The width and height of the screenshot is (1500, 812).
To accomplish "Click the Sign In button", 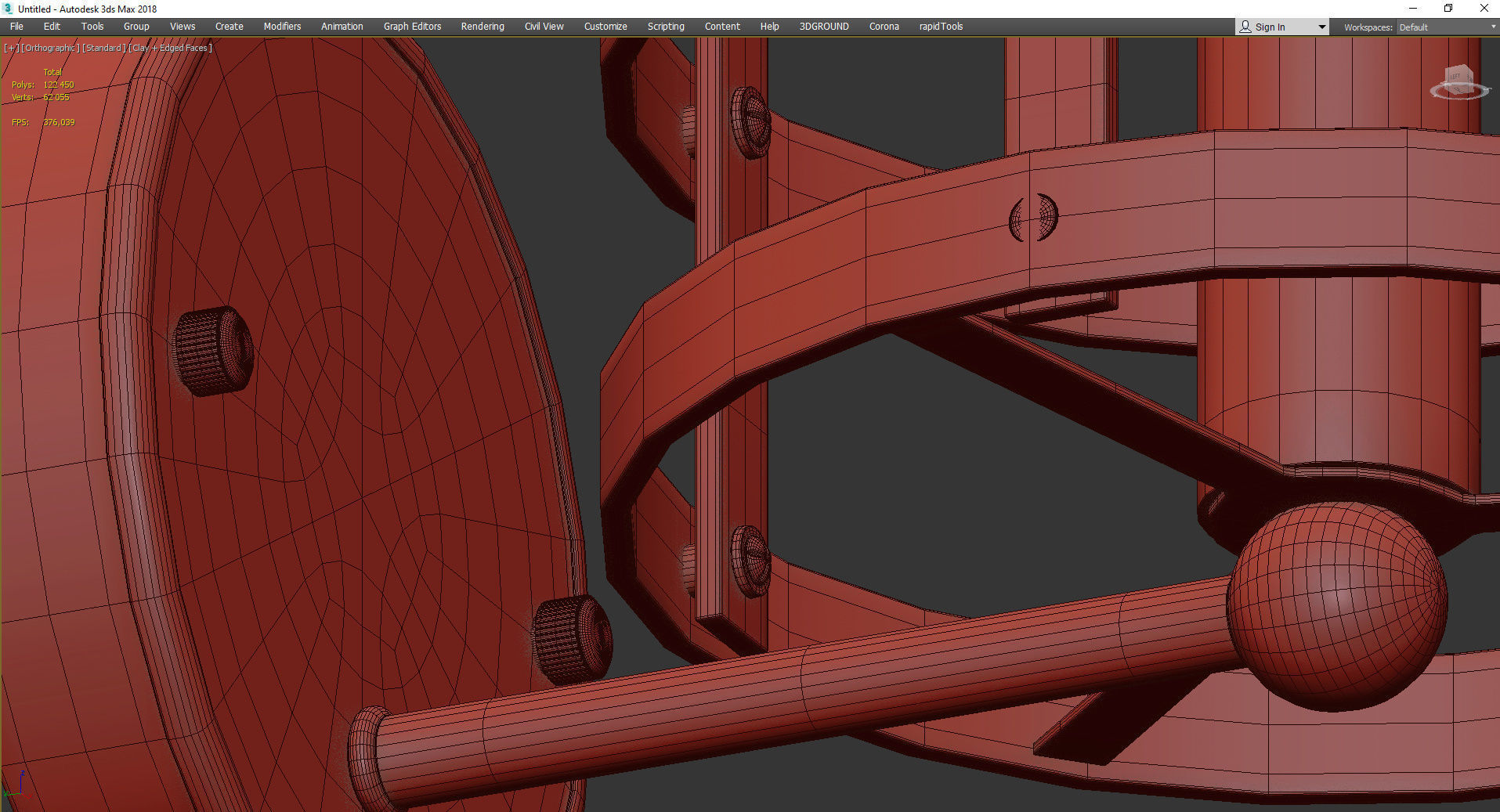I will click(1270, 27).
